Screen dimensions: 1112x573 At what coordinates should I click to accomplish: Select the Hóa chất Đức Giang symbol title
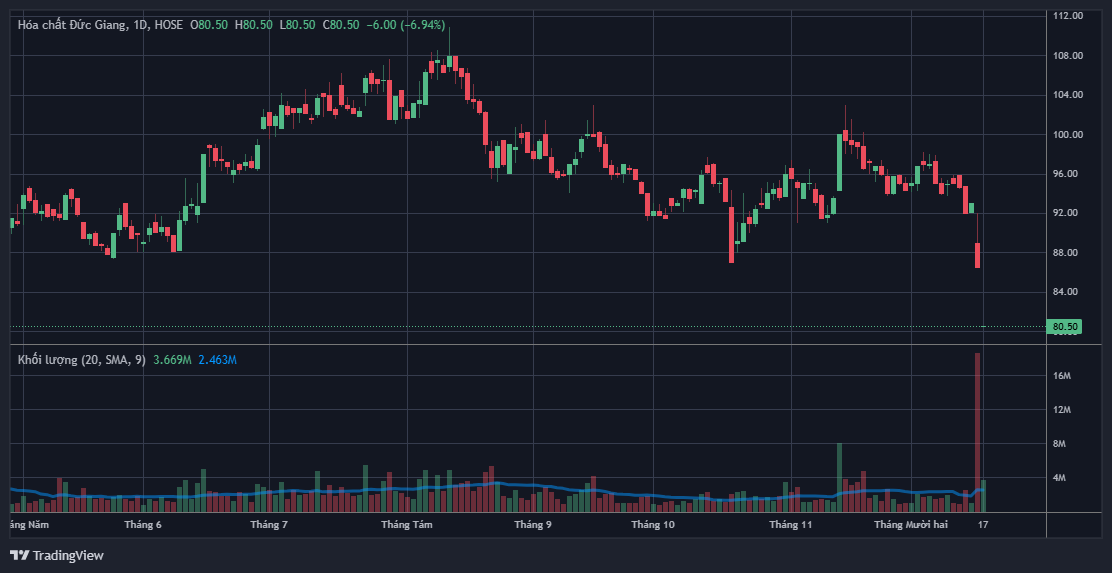point(72,24)
